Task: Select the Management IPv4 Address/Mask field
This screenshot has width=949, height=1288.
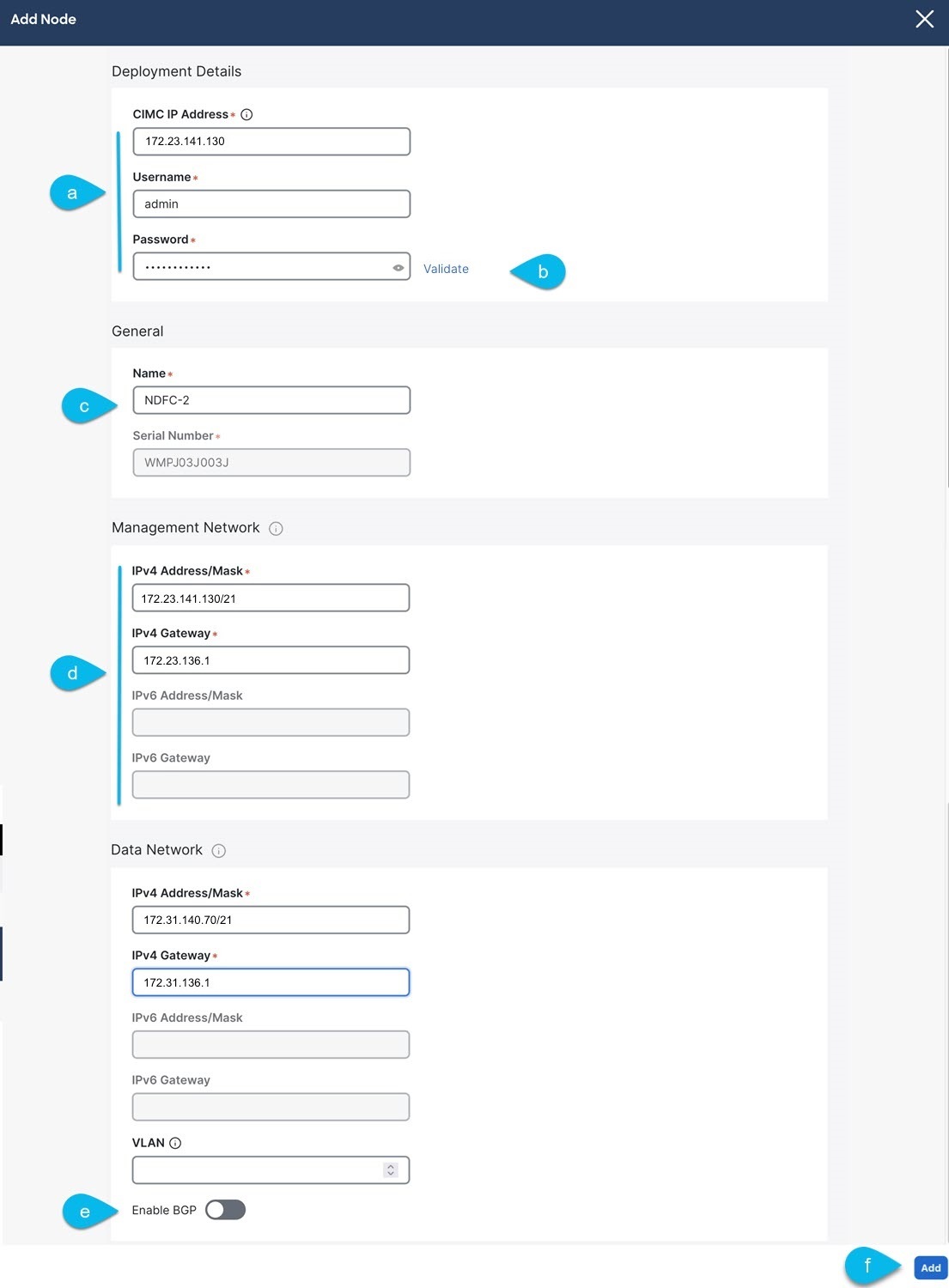Action: pos(271,598)
